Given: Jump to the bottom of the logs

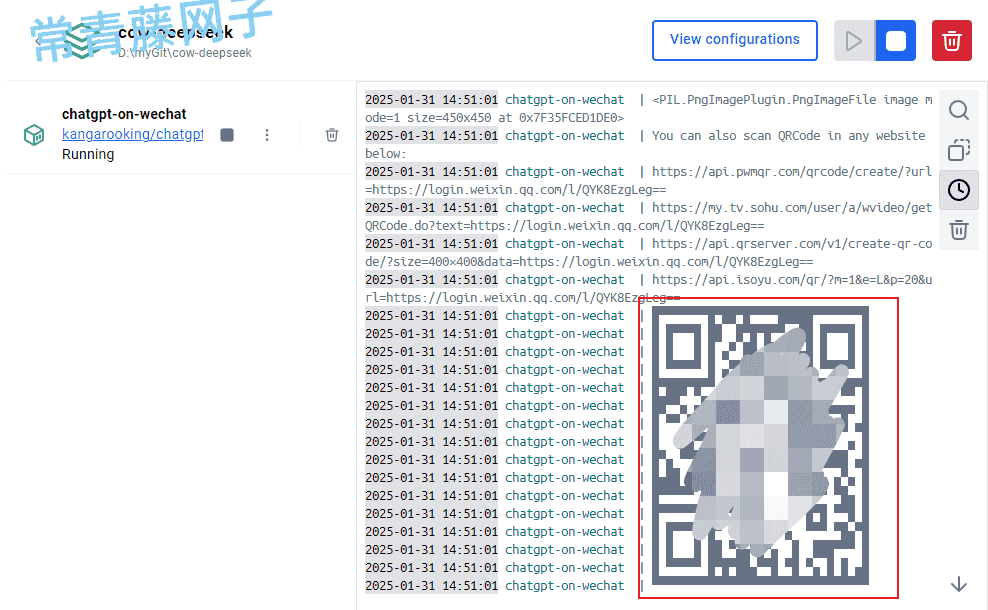Looking at the screenshot, I should point(959,584).
